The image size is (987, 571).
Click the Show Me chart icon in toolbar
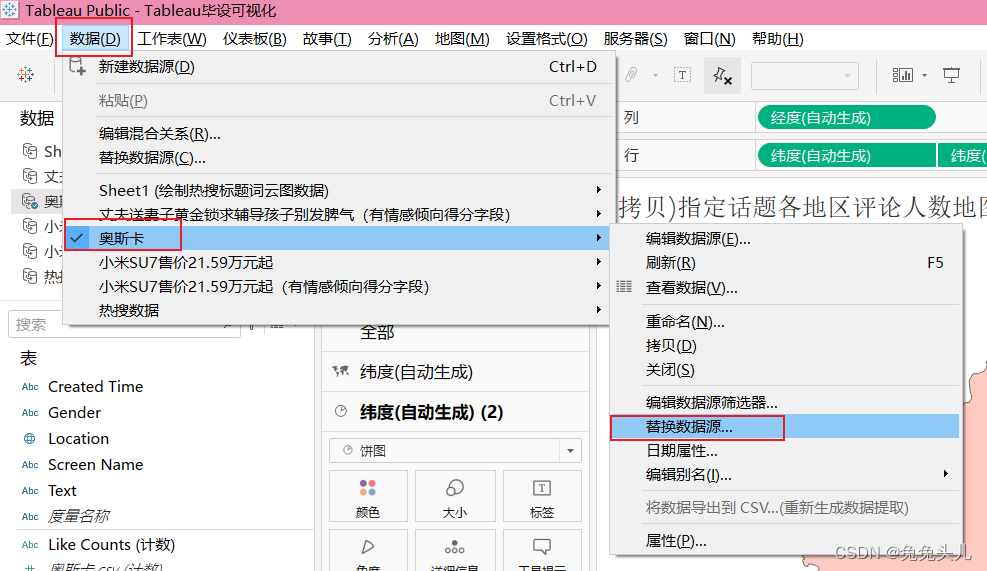tap(903, 76)
